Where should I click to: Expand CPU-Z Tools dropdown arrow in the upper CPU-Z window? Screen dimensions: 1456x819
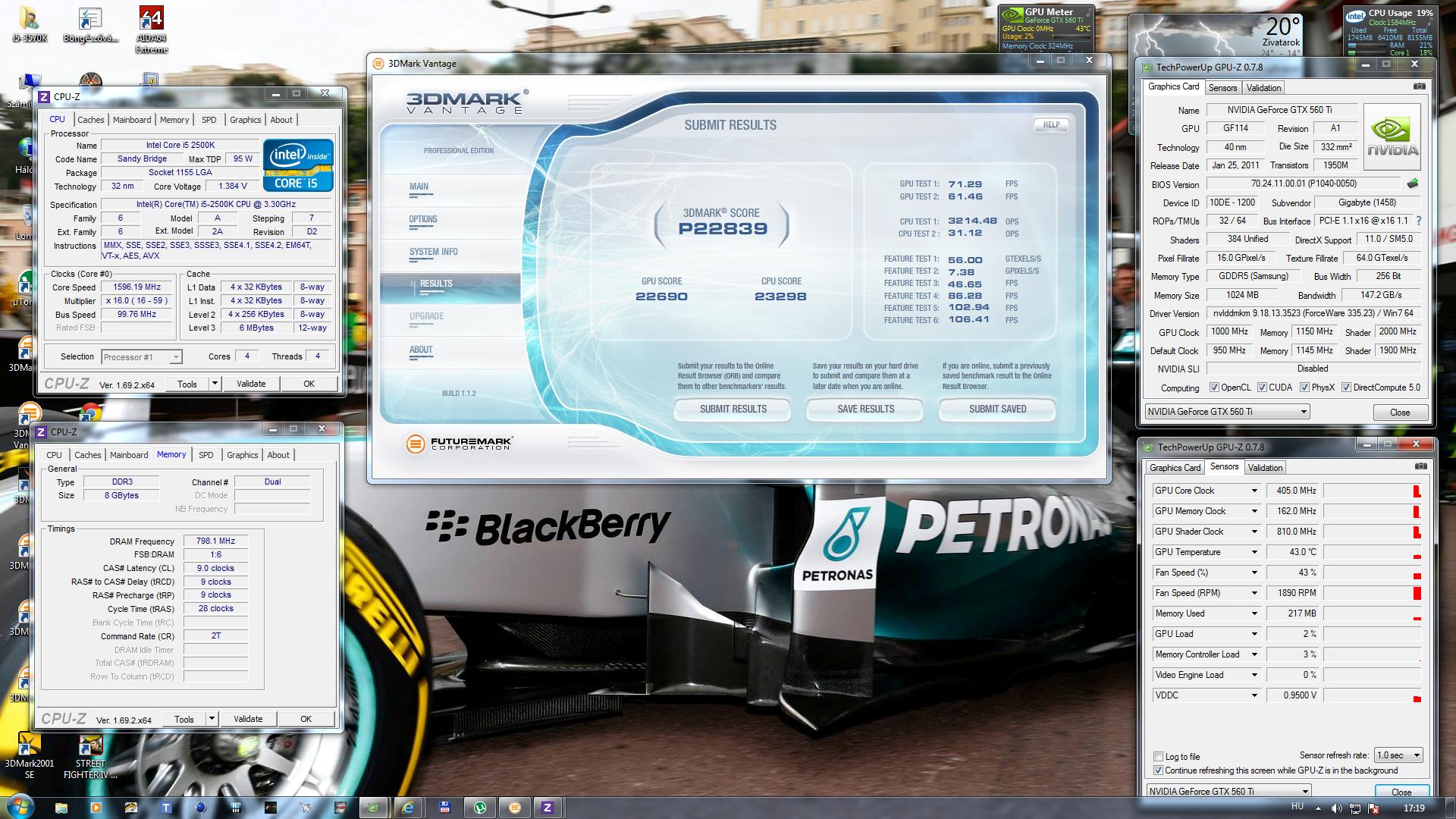click(x=215, y=384)
